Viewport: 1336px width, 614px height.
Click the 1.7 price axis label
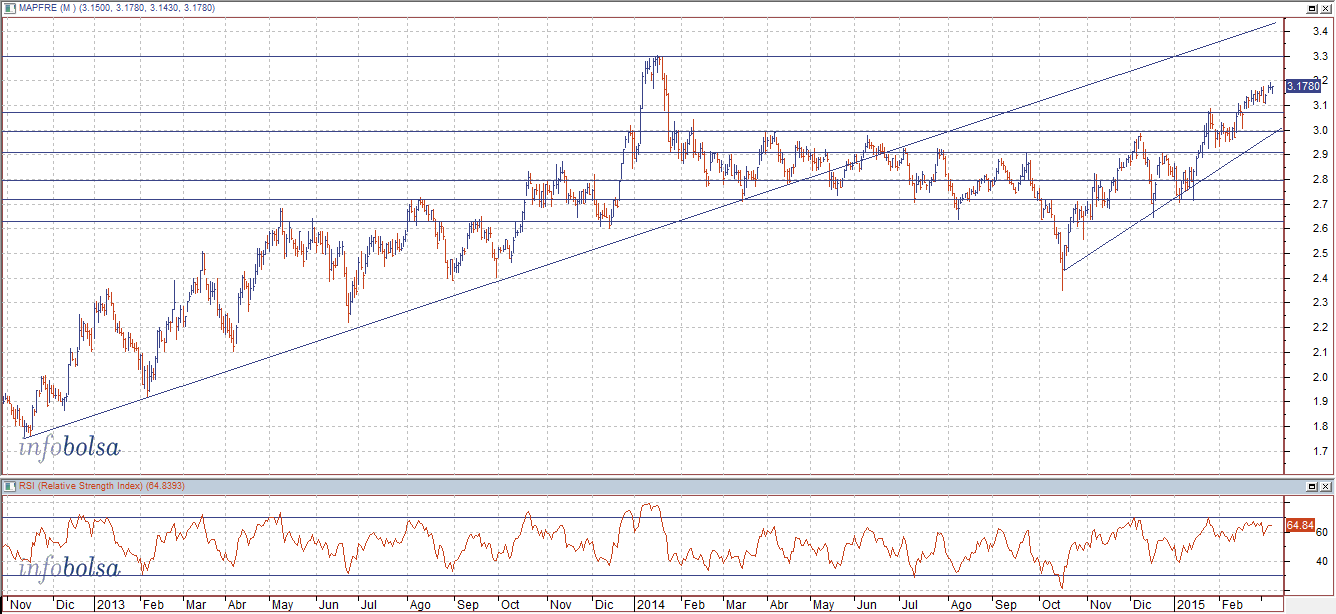click(1321, 451)
